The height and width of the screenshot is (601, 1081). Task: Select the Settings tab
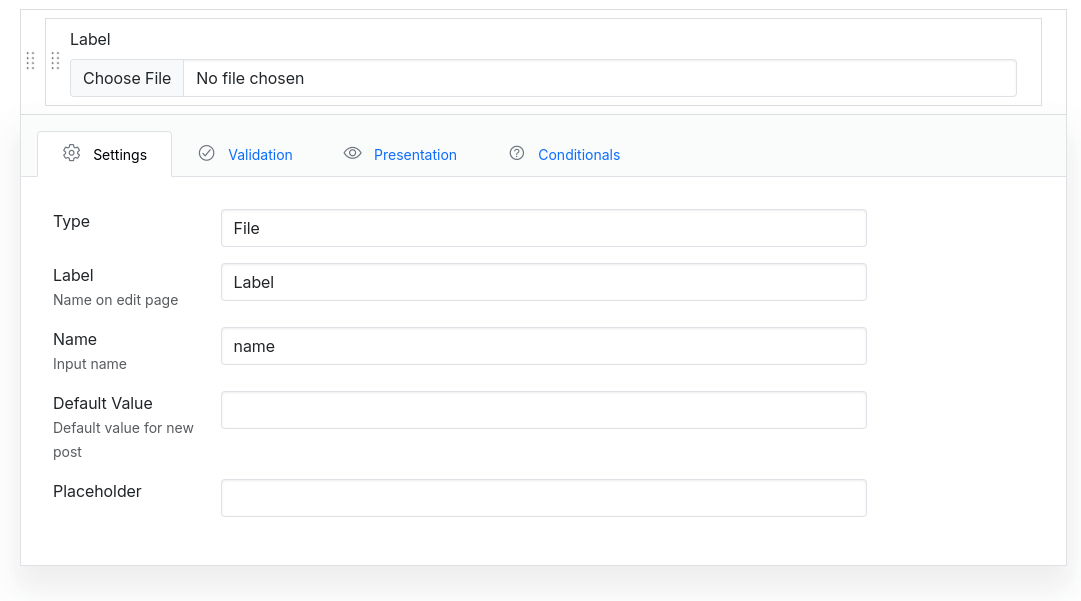click(x=120, y=154)
